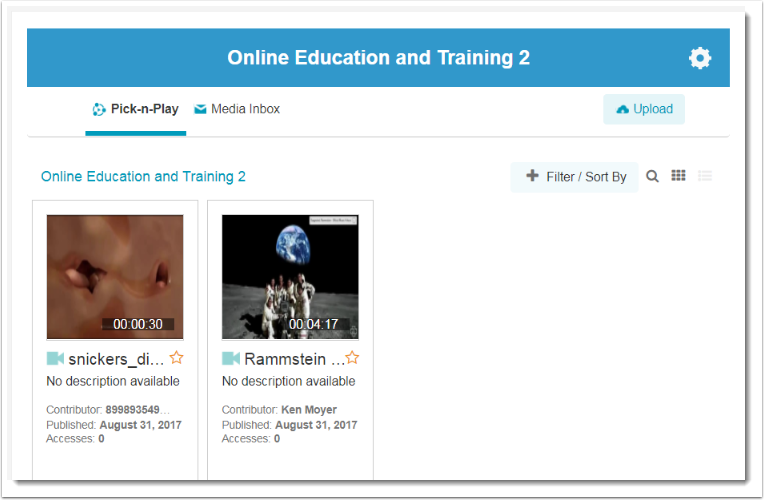The image size is (764, 500).
Task: Click the Rammstein card's Accesses: 0
Action: [x=251, y=439]
